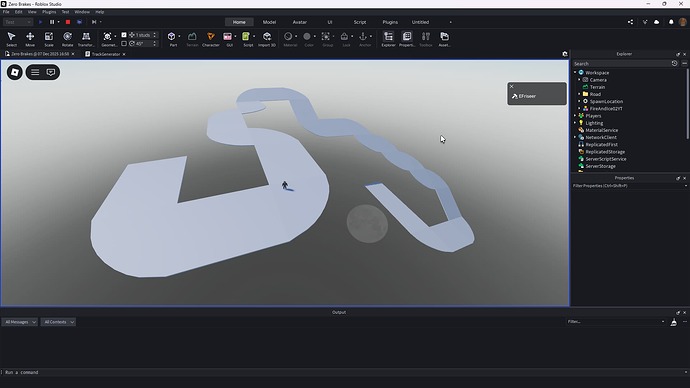
Task: Switch to the Plugins ribbon tab
Action: [x=390, y=22]
